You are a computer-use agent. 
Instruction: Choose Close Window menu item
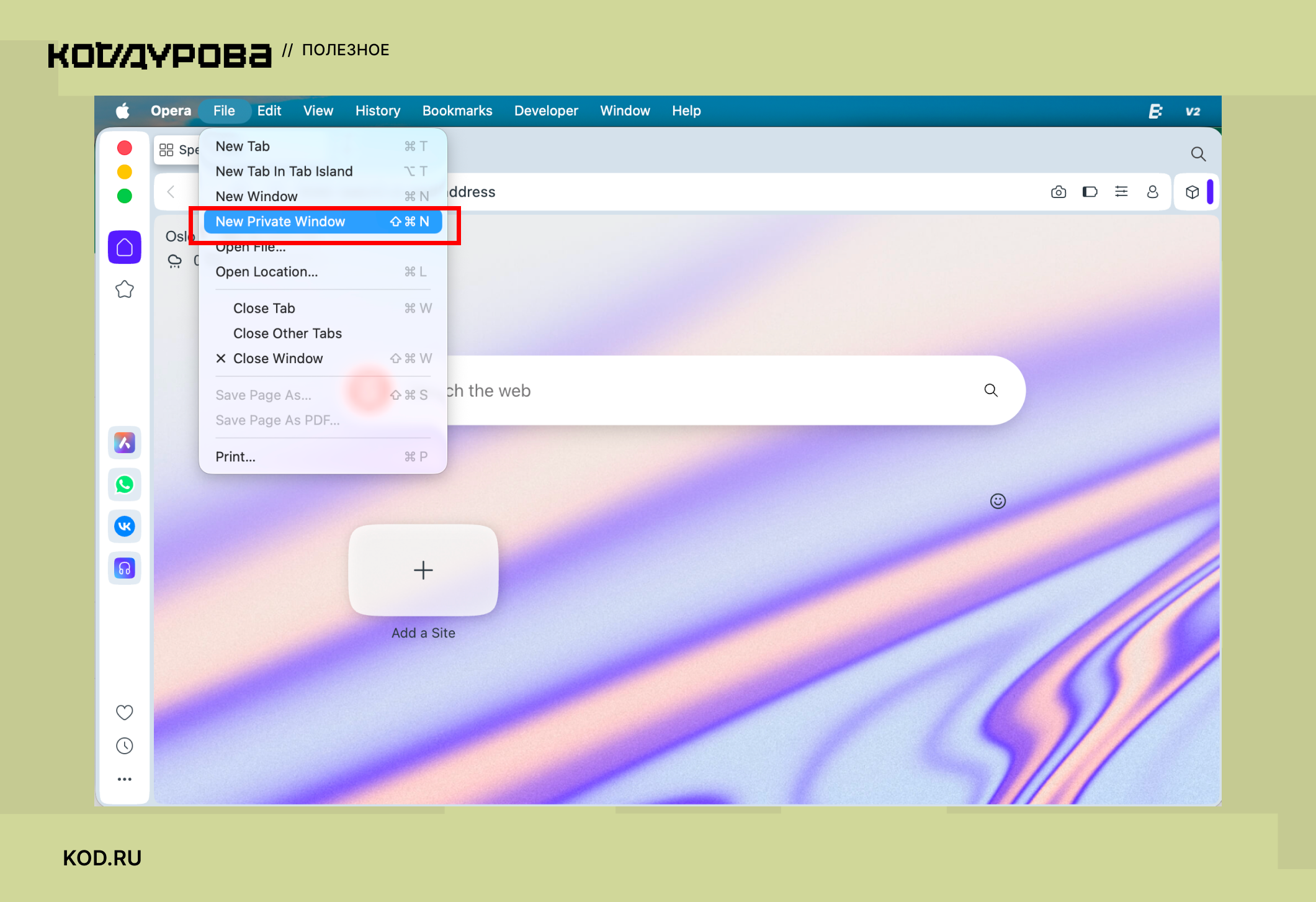click(323, 359)
